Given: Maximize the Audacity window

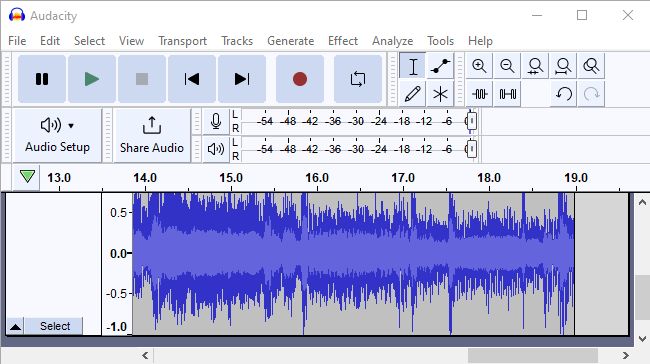Looking at the screenshot, I should click(582, 15).
